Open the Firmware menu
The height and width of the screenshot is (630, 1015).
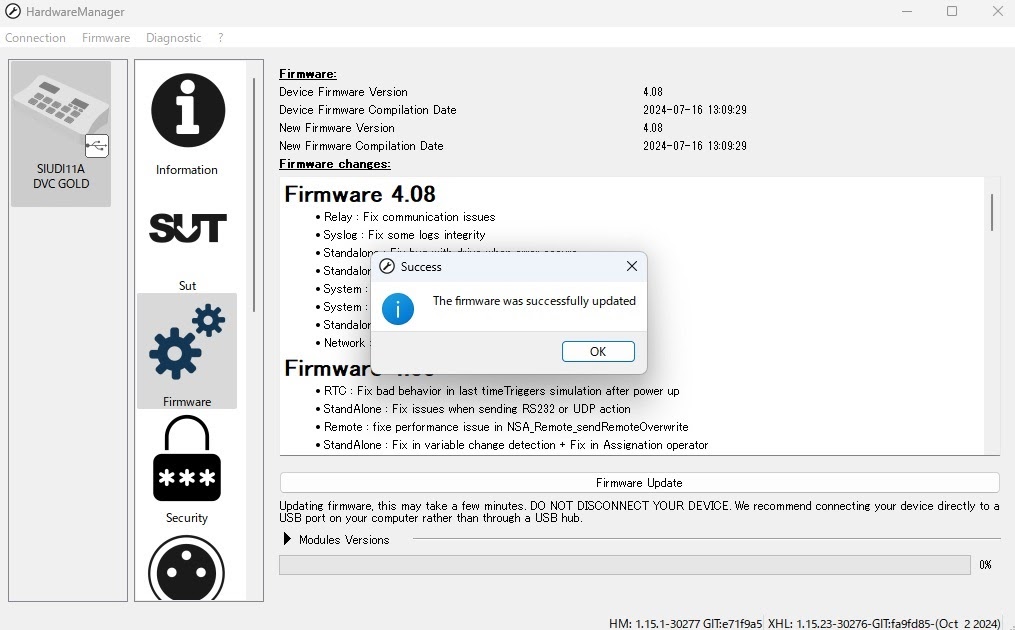tap(106, 38)
